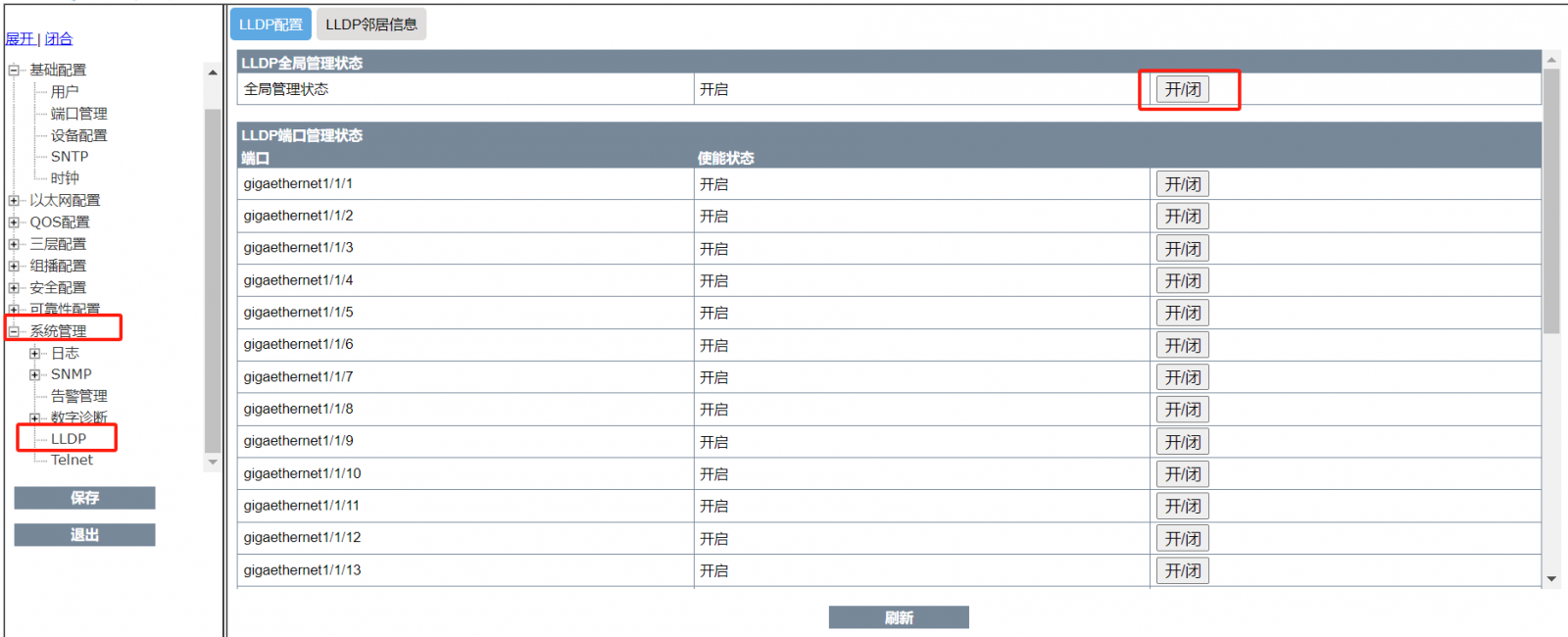Click the plus icon beside 日志

pyautogui.click(x=35, y=353)
